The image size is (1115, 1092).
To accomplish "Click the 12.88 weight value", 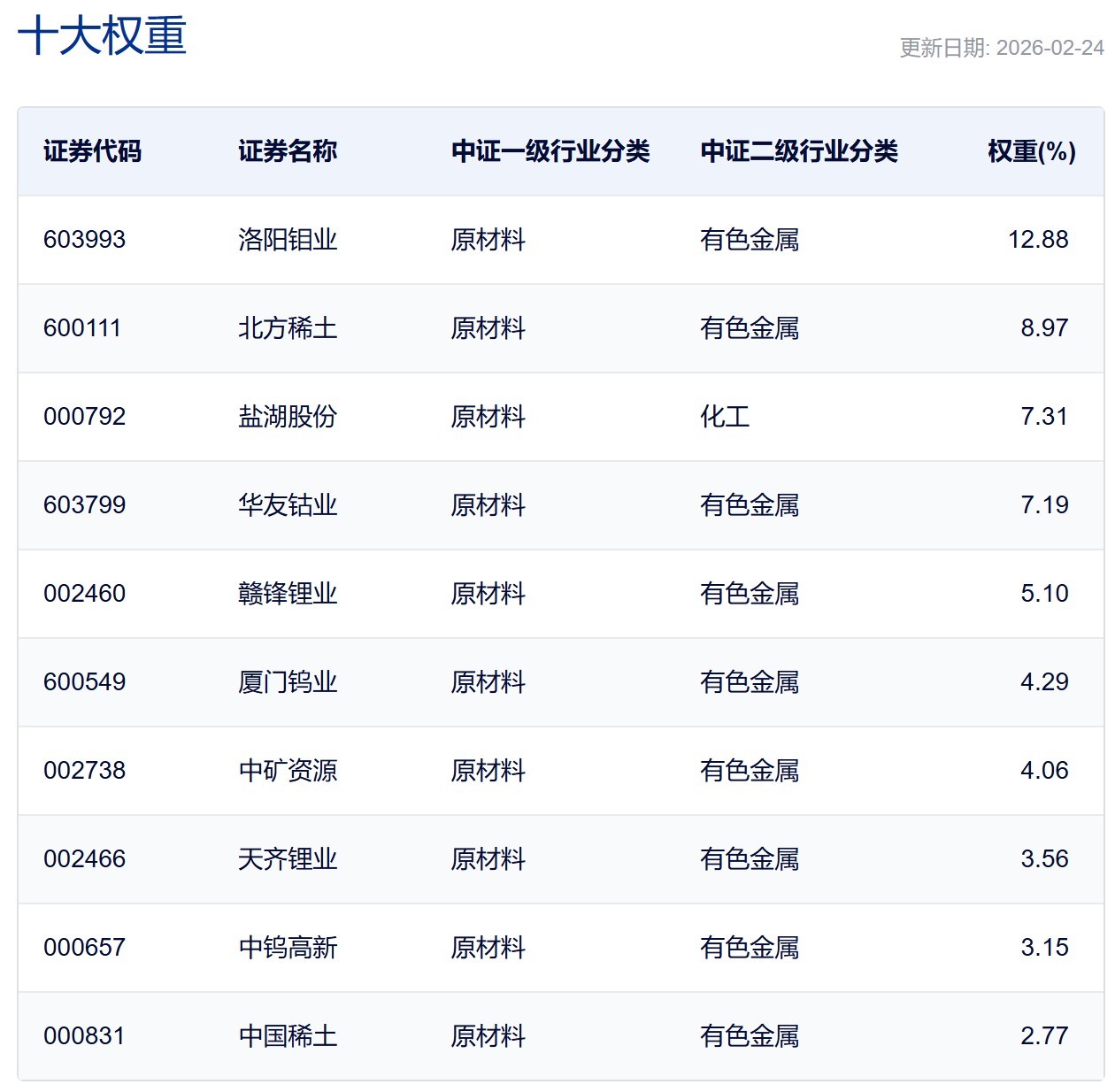I will coord(1038,240).
